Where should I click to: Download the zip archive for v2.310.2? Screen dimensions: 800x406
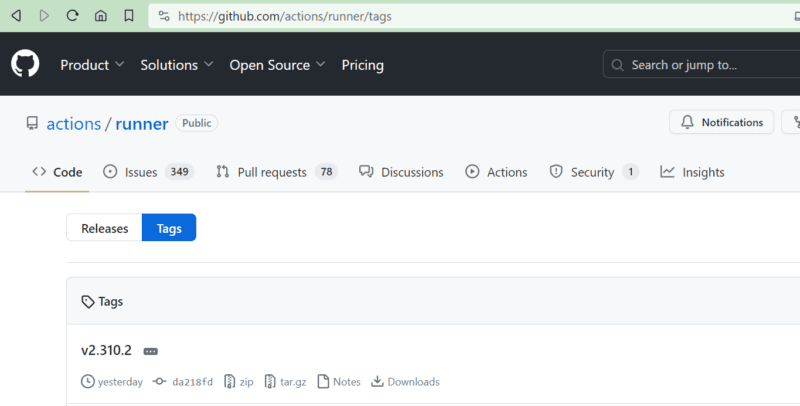239,382
